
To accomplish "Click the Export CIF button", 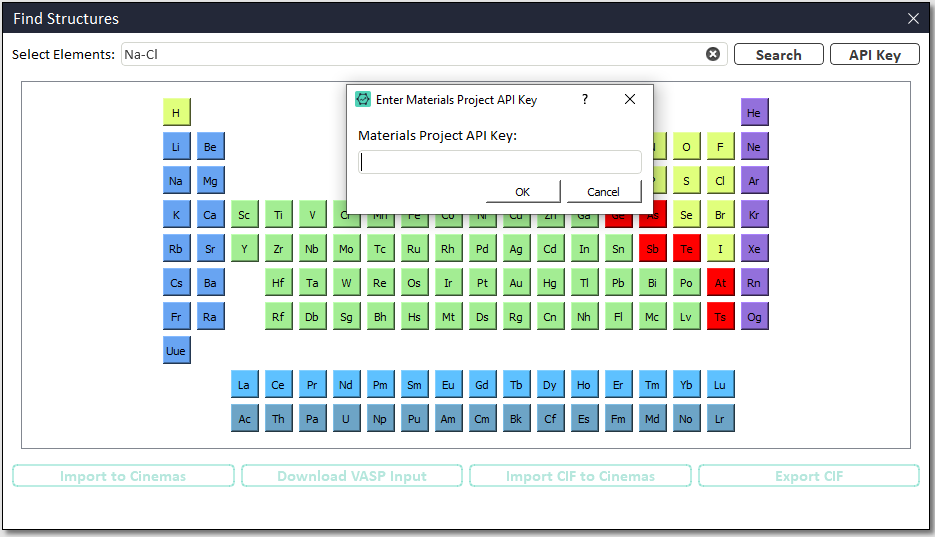I will coord(809,476).
